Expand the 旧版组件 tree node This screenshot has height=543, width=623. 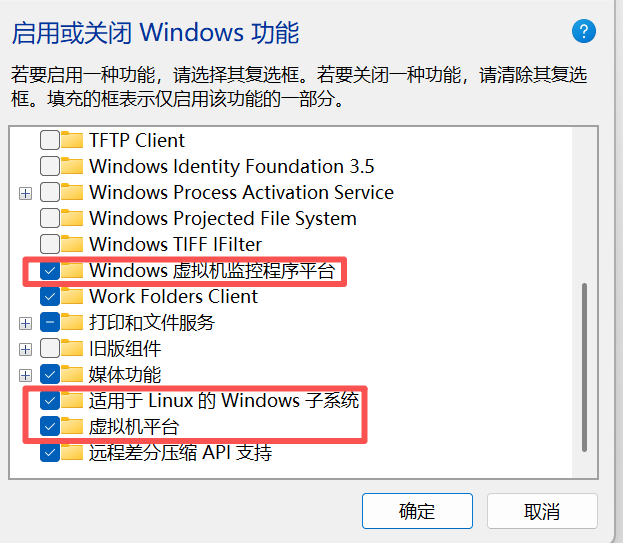pos(26,349)
